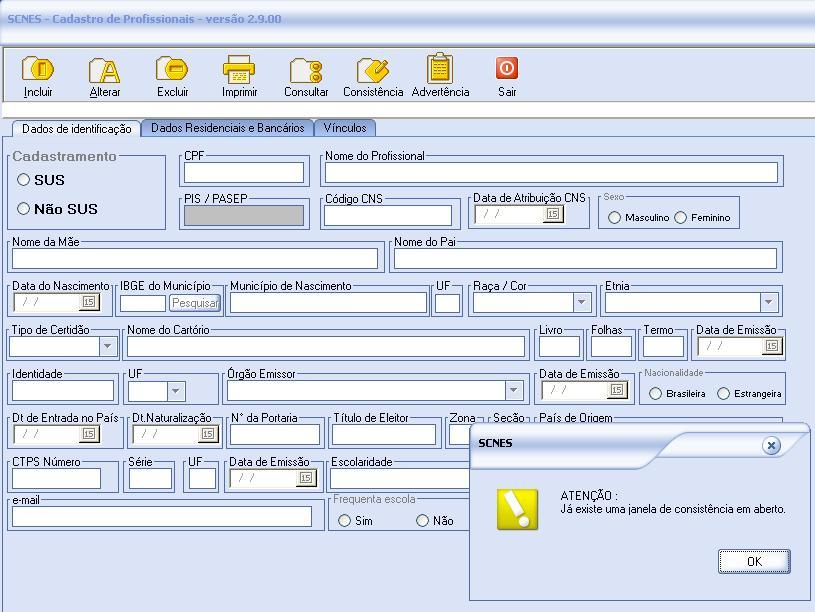Screen dimensions: 815x612
Task: Click the Incluir toolbar icon
Action: [38, 70]
